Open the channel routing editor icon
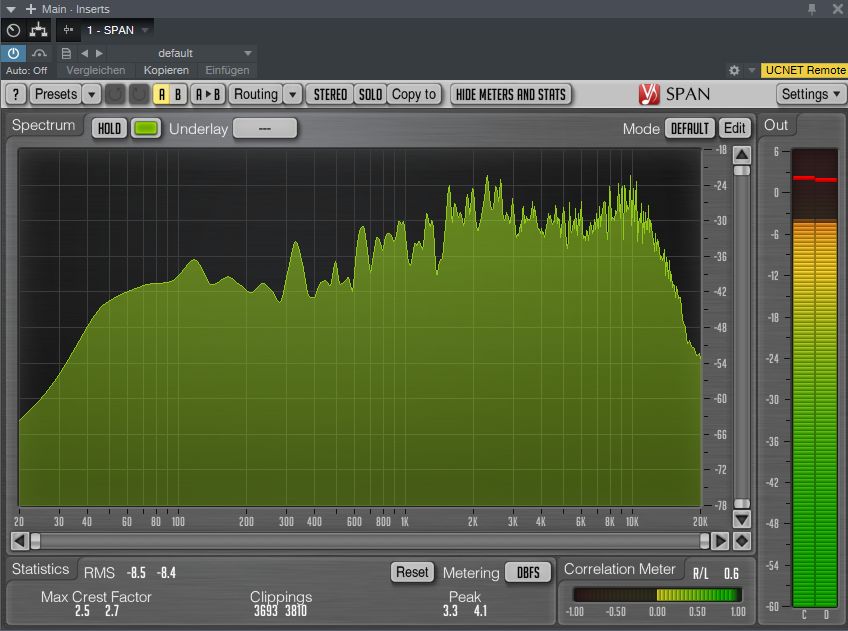 click(39, 30)
